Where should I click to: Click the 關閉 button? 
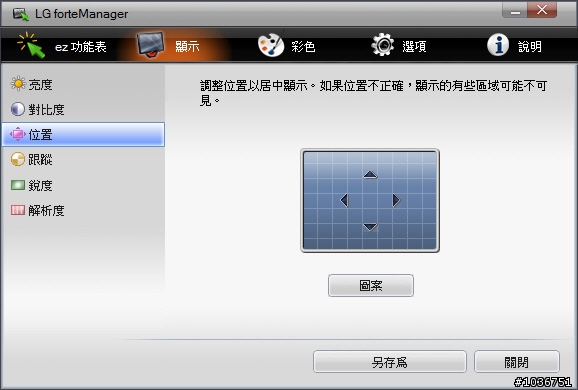(x=517, y=362)
